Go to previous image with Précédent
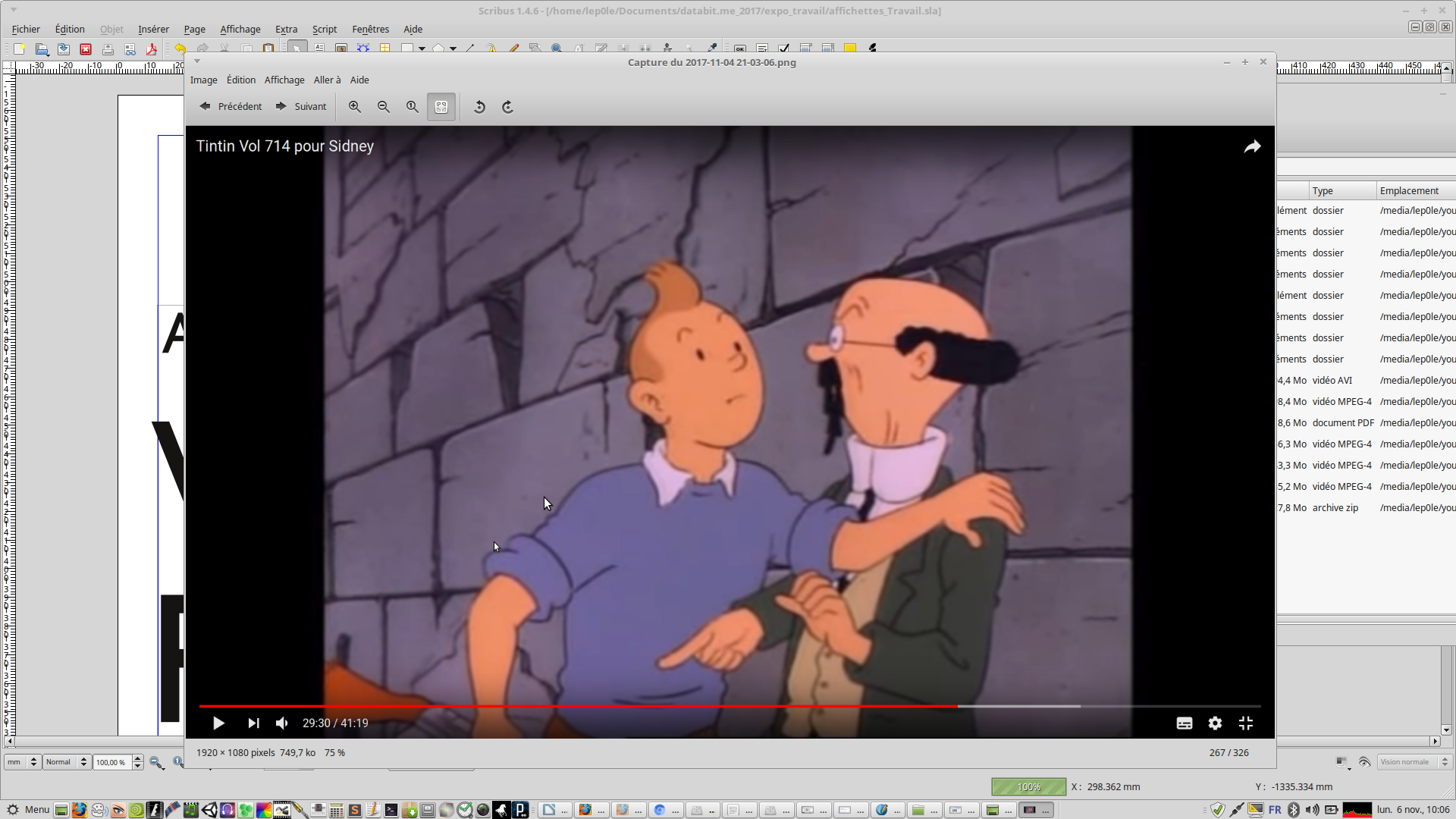The image size is (1456, 819). coord(231,107)
